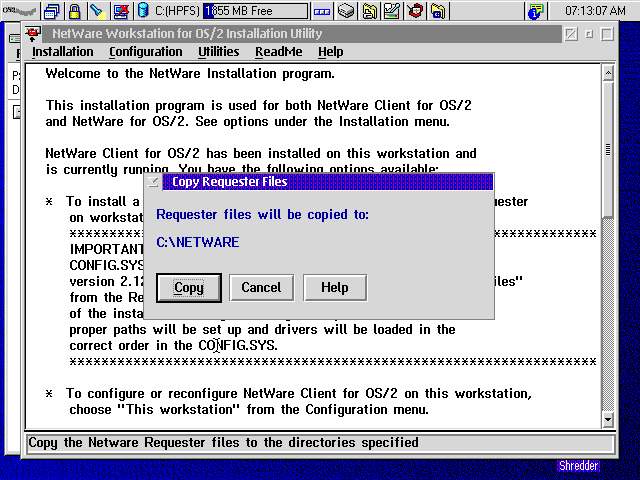640x480 pixels.
Task: Open the WarpCenter window list icon
Action: point(51,11)
